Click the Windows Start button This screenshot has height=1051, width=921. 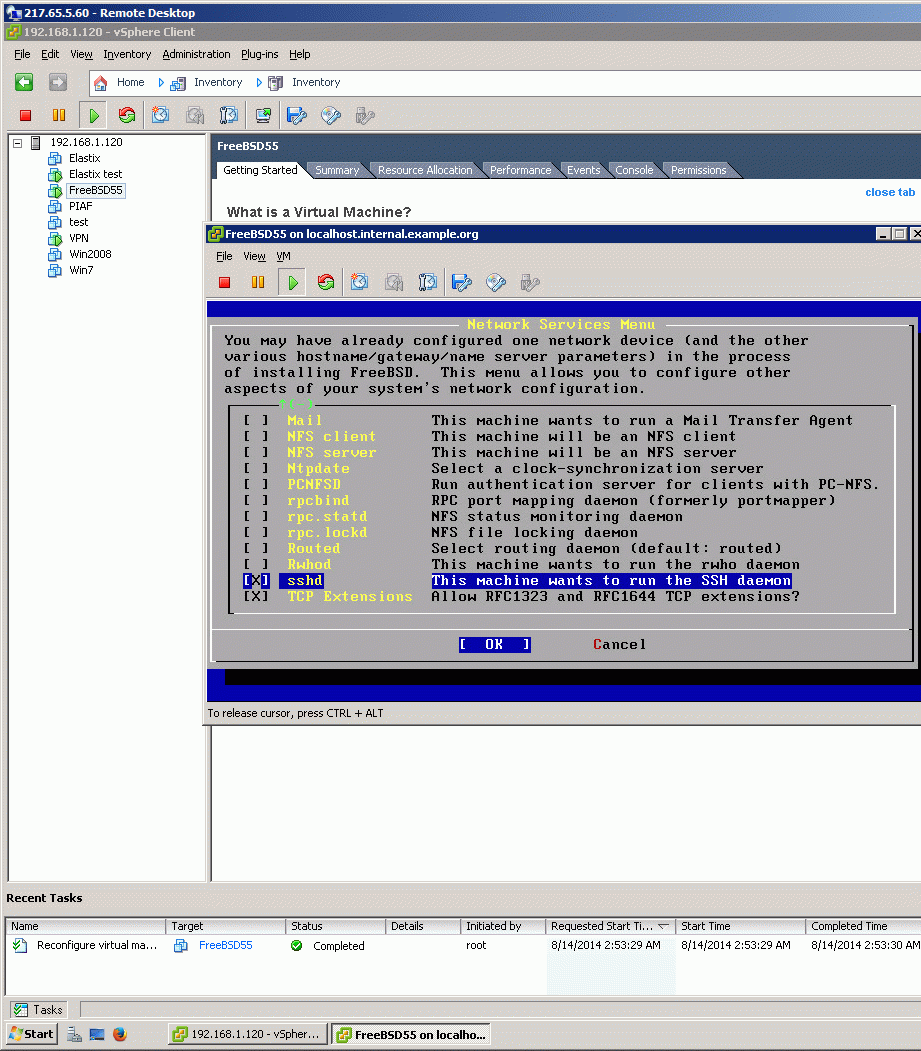pos(32,1034)
